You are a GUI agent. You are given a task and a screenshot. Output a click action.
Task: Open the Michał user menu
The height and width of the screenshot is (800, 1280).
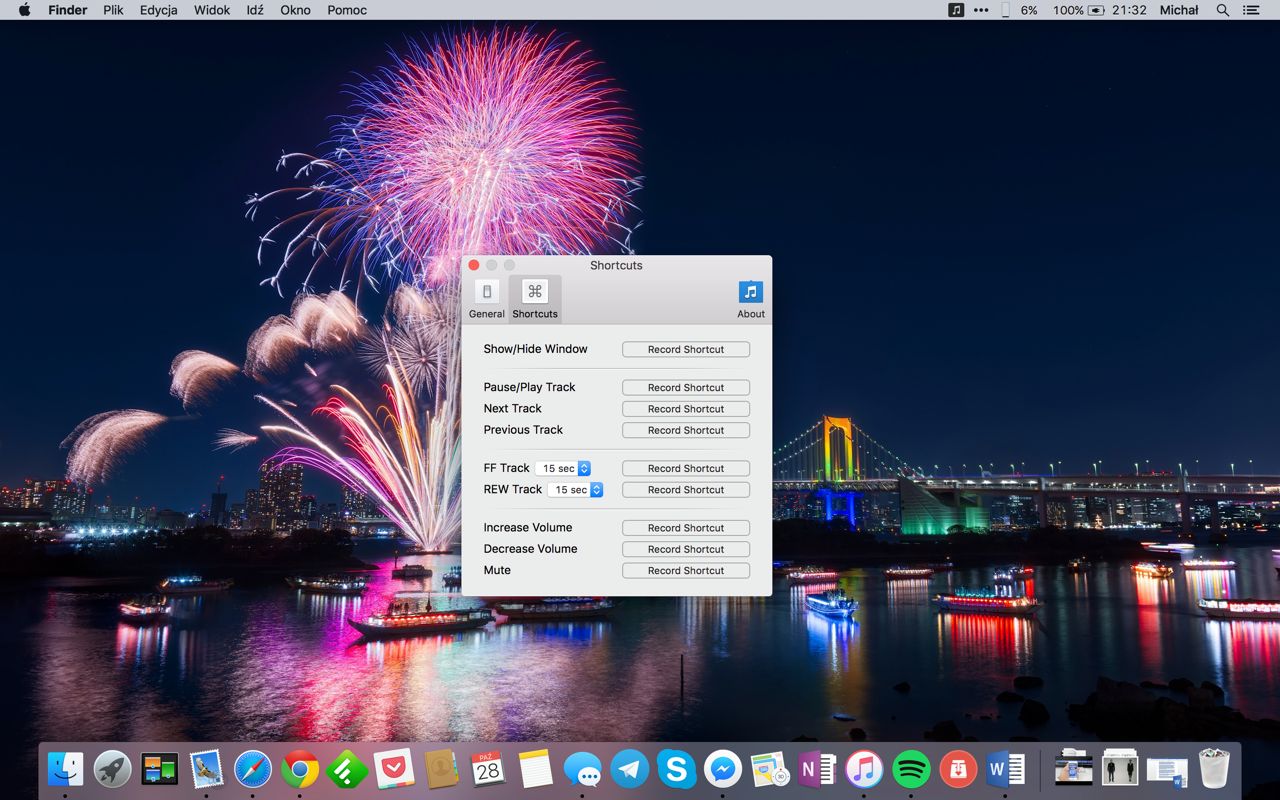[1179, 10]
